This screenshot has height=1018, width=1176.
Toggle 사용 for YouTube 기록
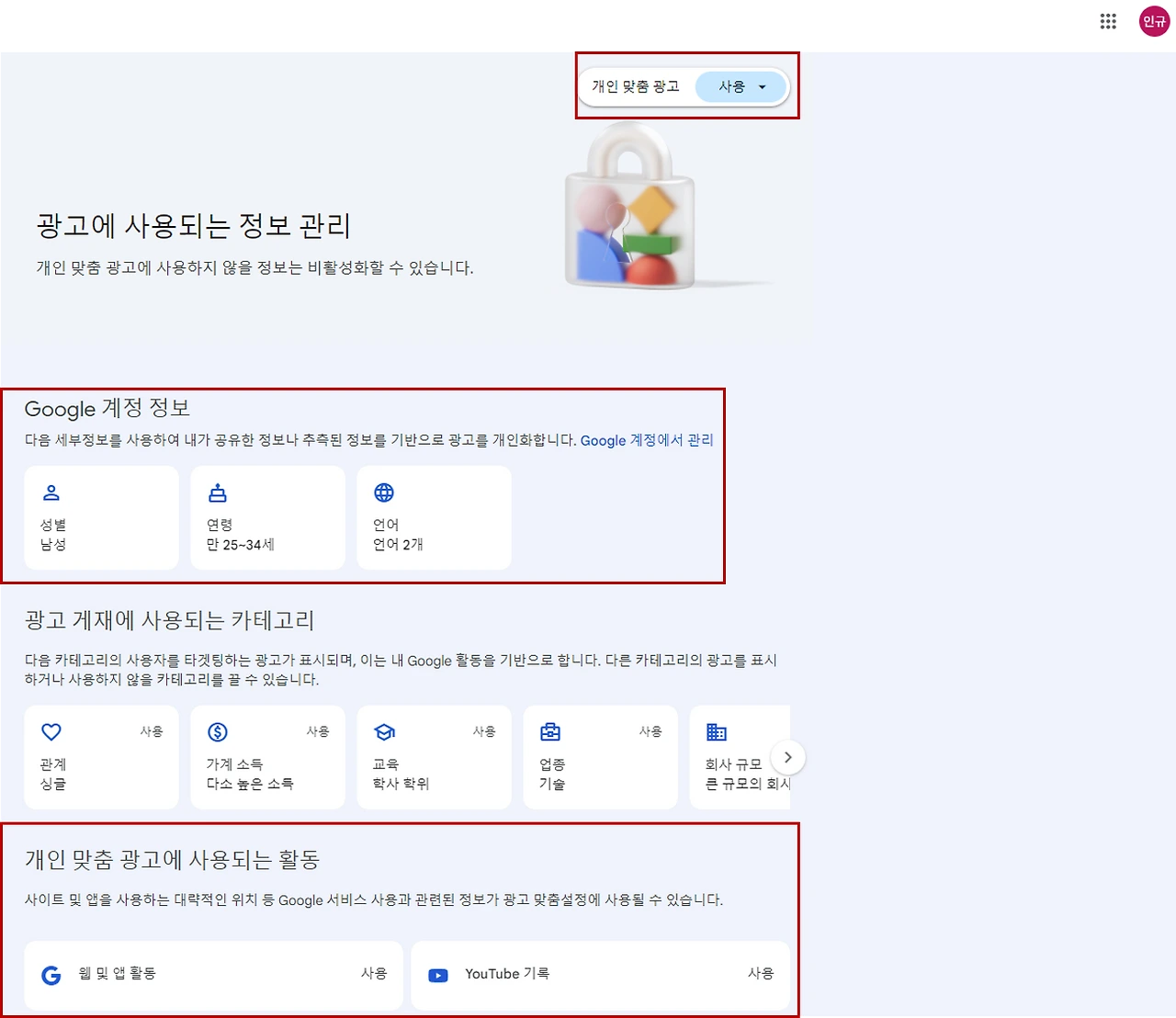(761, 973)
